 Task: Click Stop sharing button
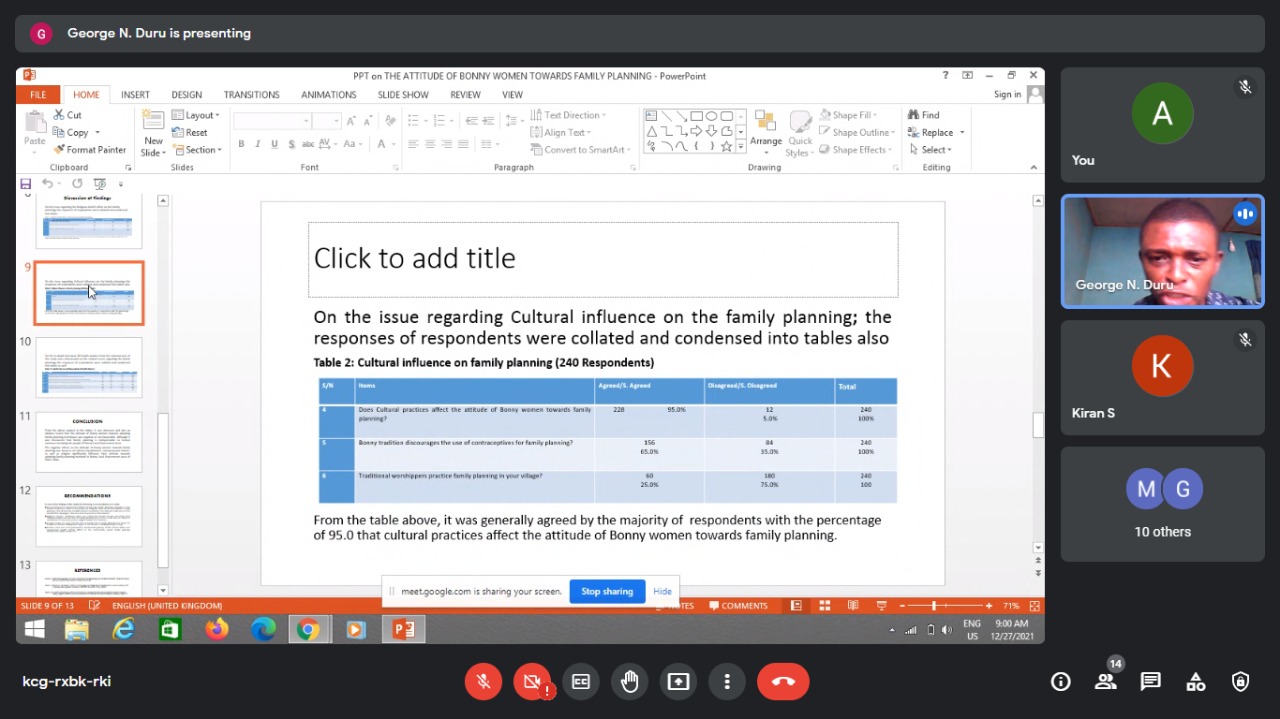[607, 591]
